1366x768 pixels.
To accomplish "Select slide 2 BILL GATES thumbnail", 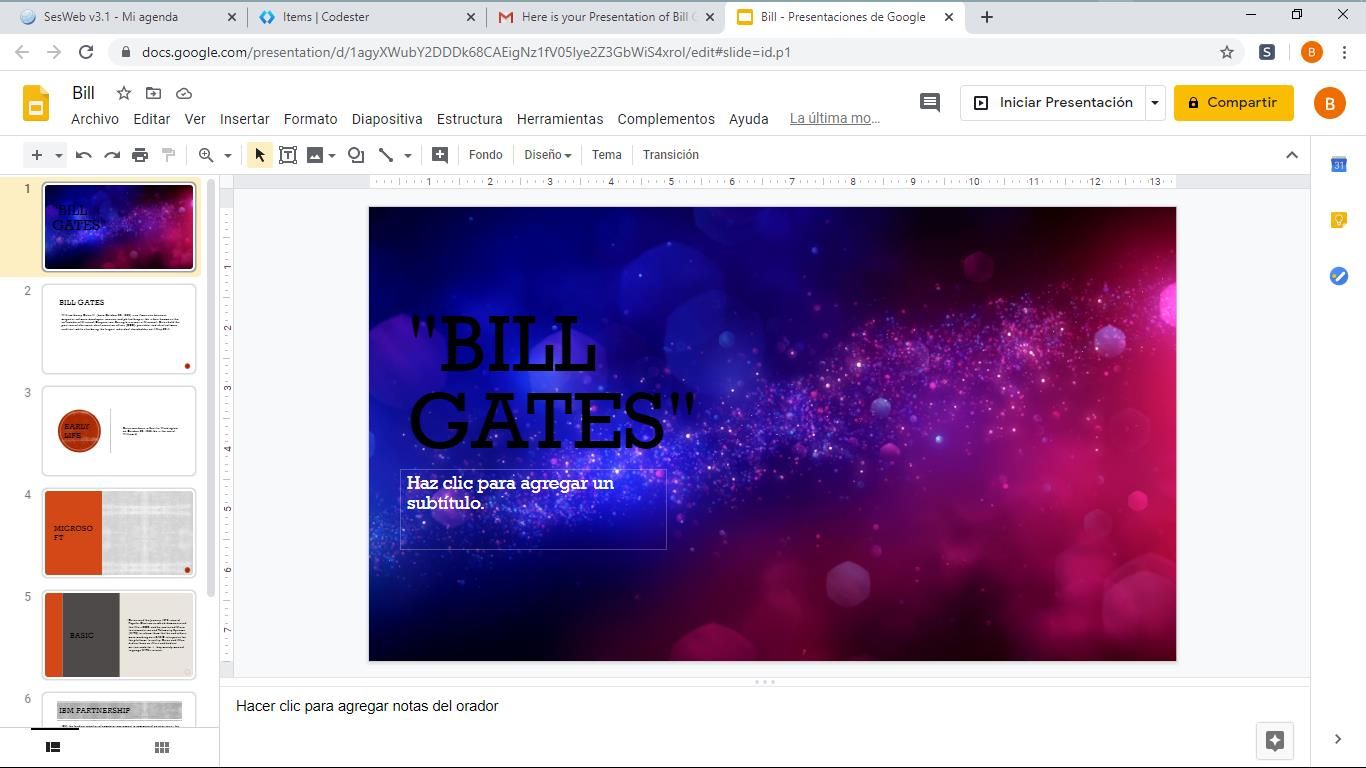I will [119, 329].
